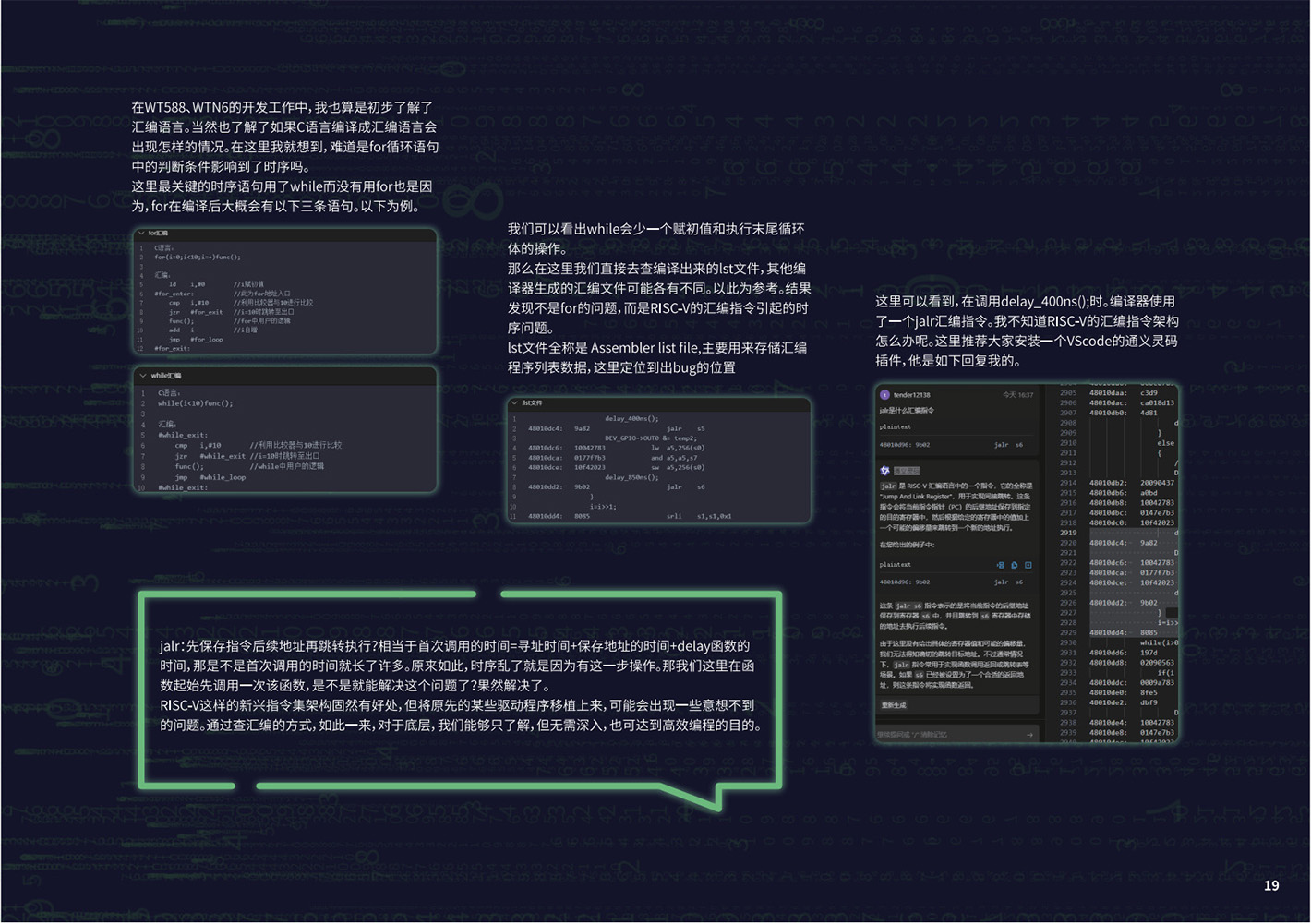Viewport: 1311px width, 924px height.
Task: Click the jmp #for_loop line
Action: (196, 340)
